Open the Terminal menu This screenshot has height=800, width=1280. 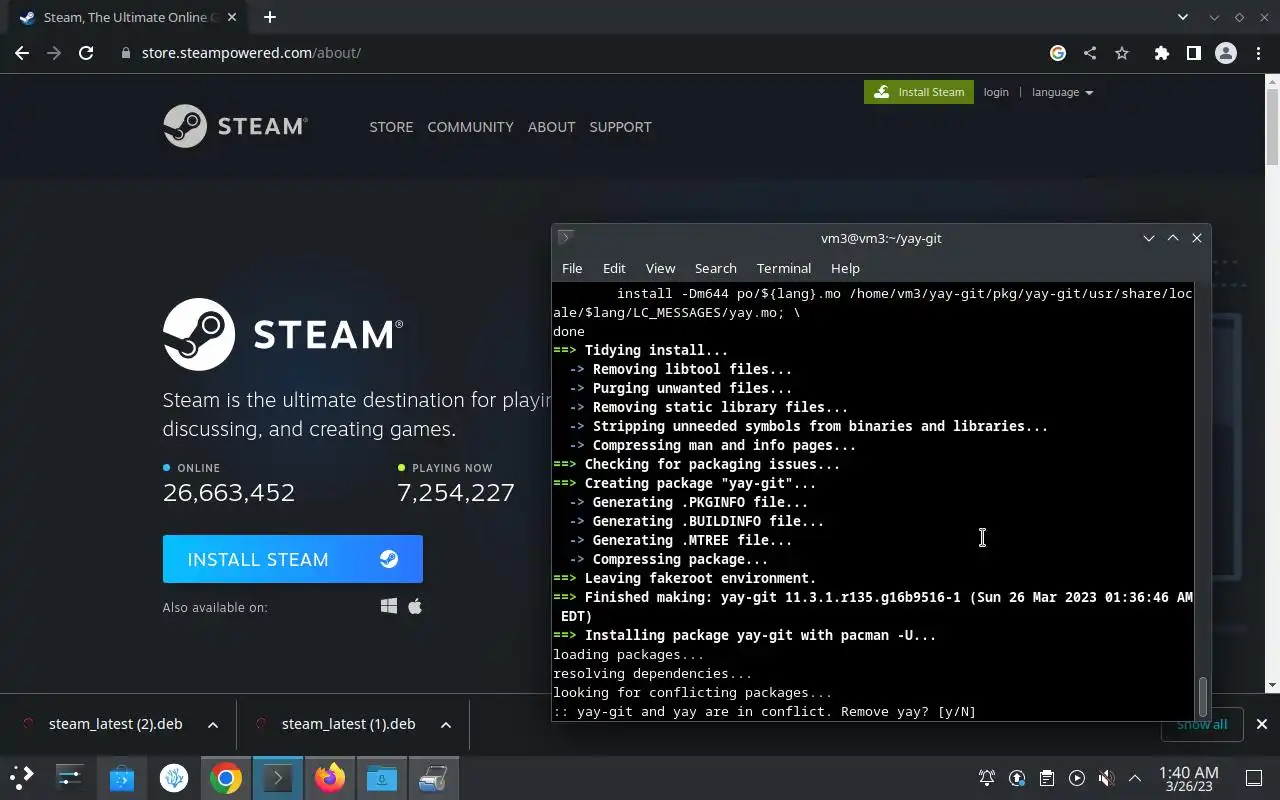click(x=784, y=268)
